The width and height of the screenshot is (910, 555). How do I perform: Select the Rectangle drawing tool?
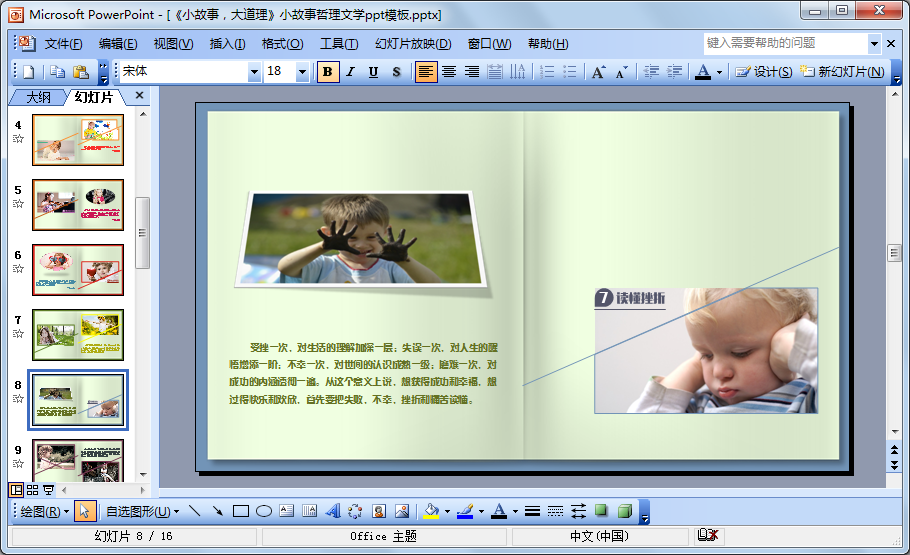click(x=240, y=511)
